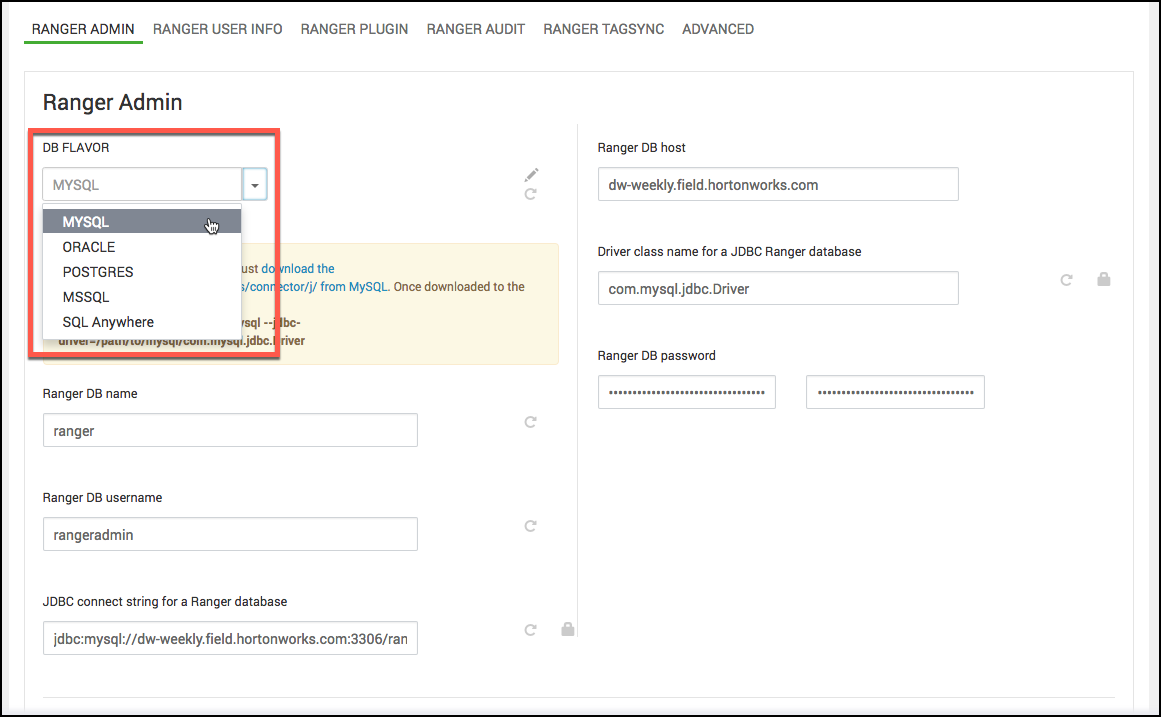Toggle the DB Flavor dropdown arrow
The image size is (1161, 717).
(x=255, y=185)
